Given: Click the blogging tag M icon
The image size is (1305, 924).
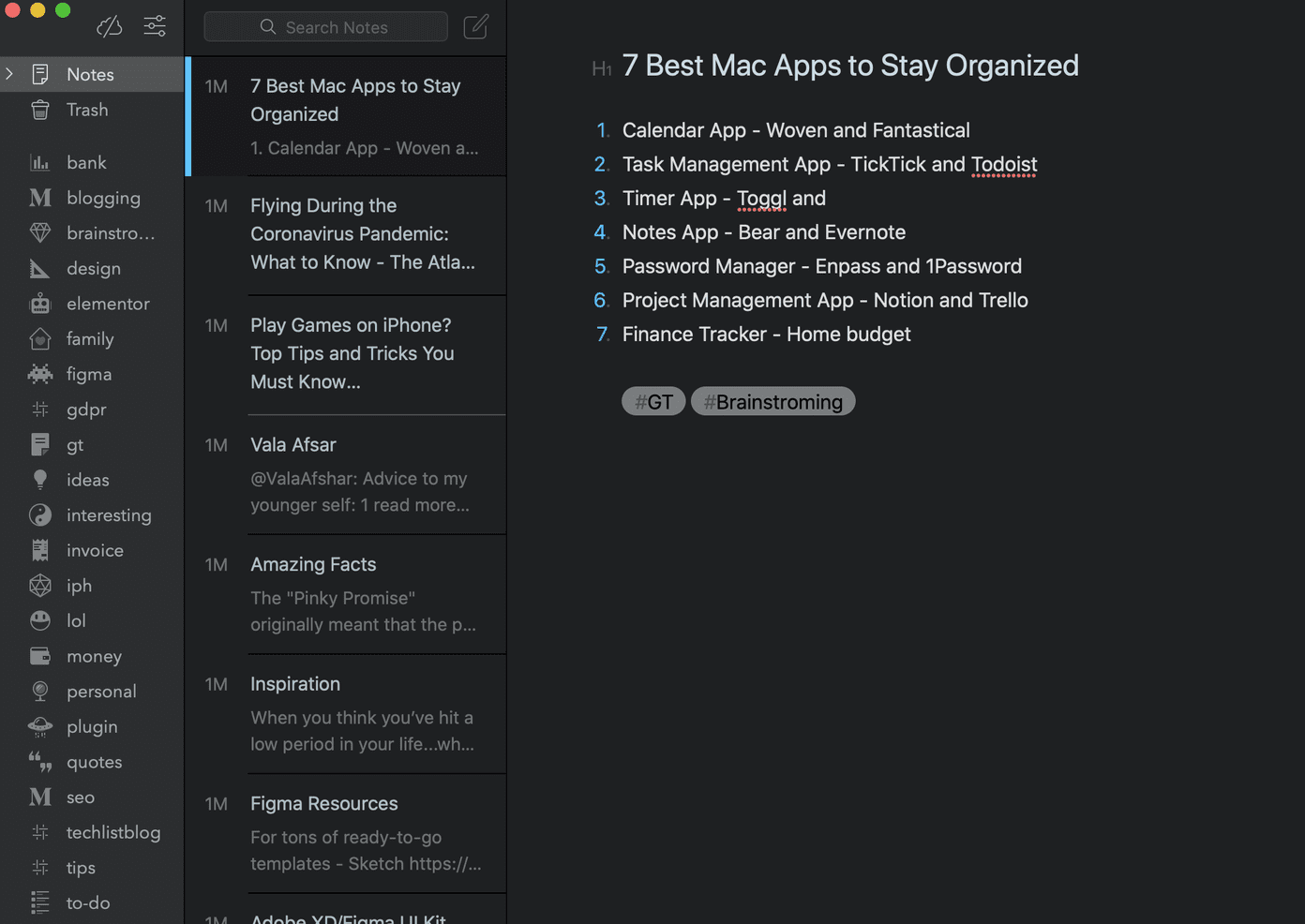Looking at the screenshot, I should (40, 198).
